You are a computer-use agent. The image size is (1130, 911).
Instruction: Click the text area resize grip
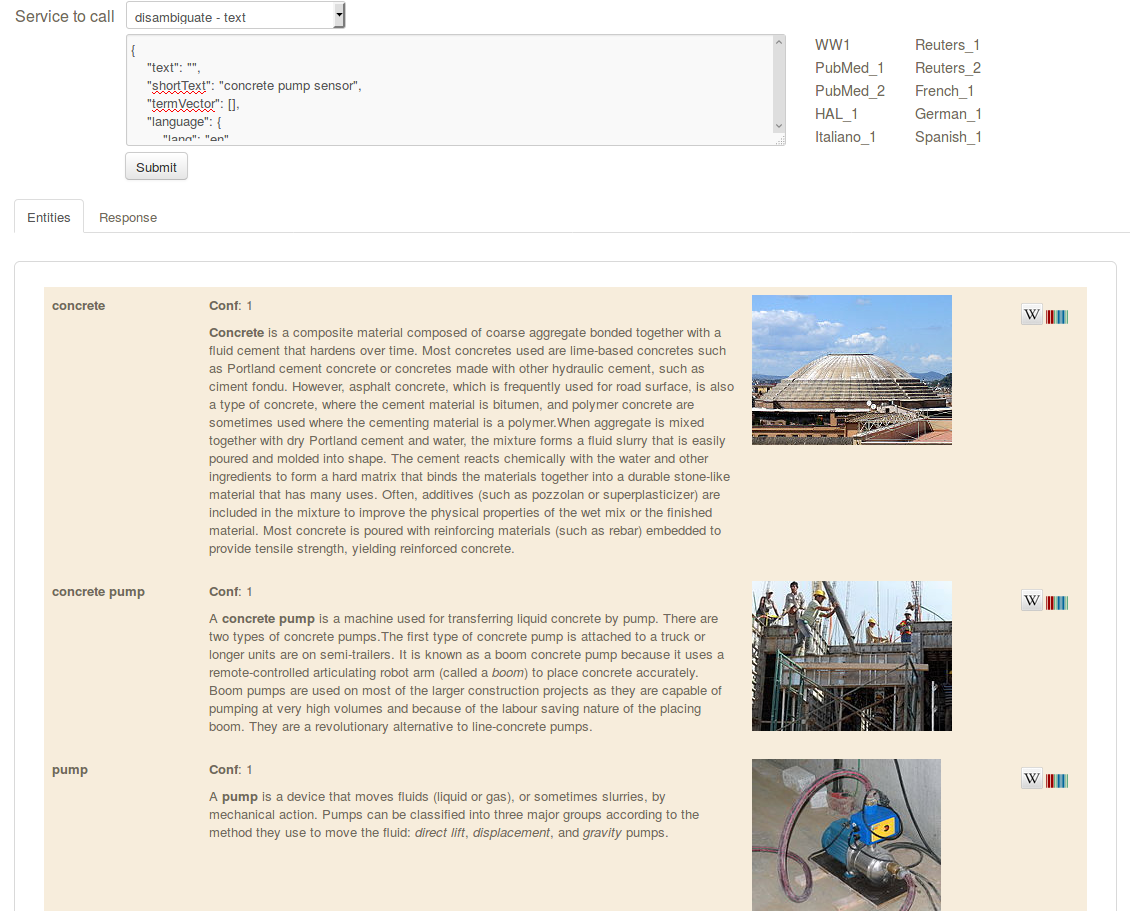point(780,141)
